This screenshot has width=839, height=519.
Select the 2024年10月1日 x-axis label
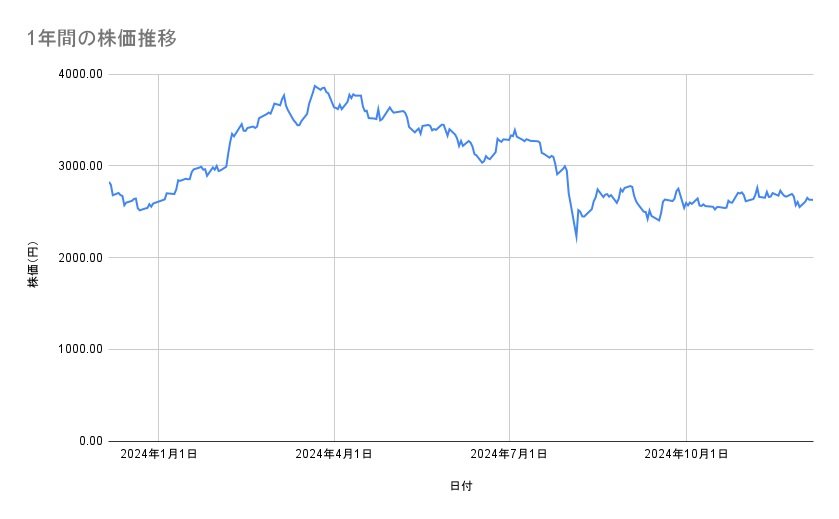coord(685,454)
